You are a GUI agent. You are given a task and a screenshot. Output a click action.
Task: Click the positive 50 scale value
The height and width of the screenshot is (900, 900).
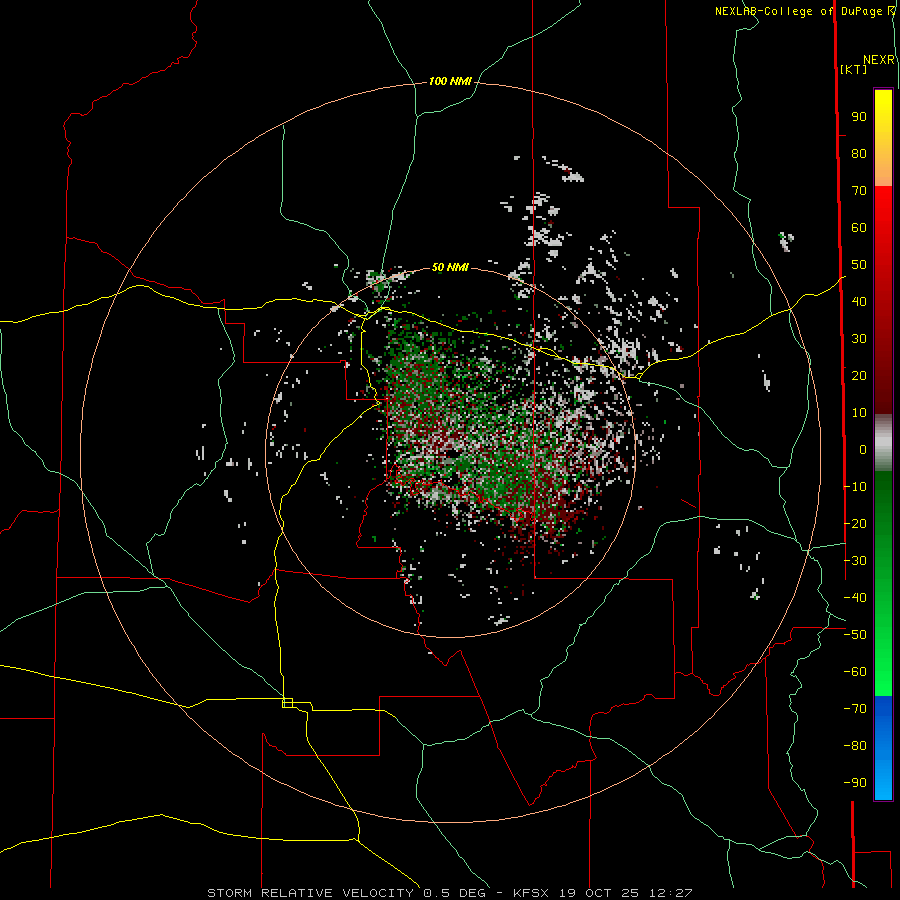[x=859, y=265]
